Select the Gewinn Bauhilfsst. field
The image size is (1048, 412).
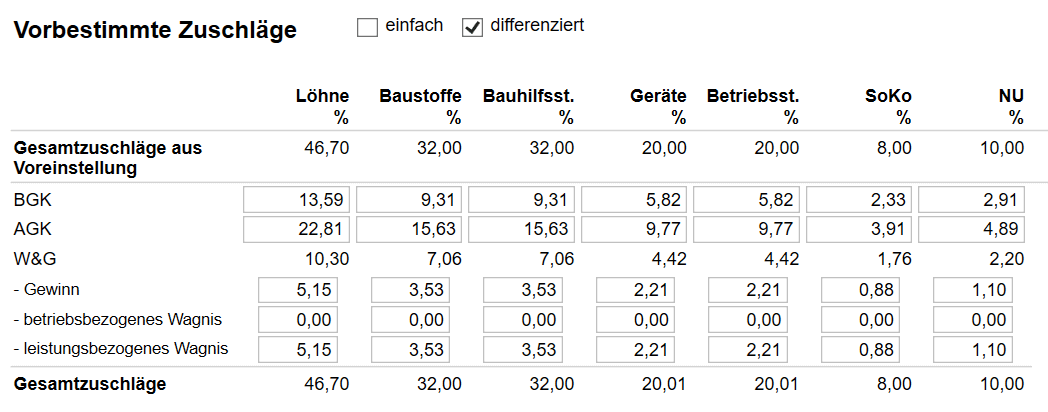pos(523,290)
